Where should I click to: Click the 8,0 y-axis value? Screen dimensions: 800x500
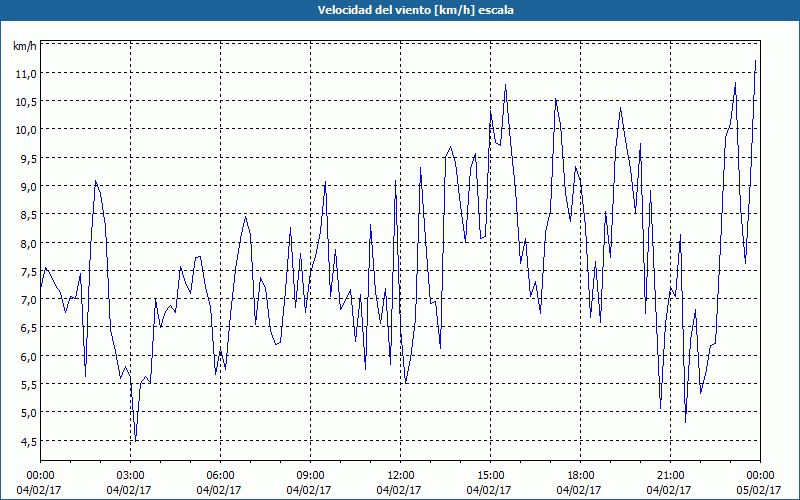click(x=29, y=243)
